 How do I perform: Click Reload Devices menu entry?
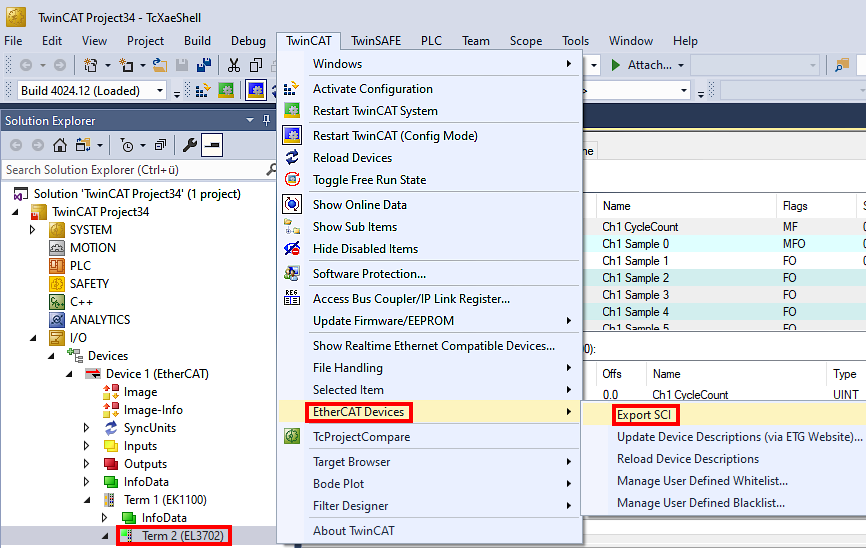click(352, 158)
